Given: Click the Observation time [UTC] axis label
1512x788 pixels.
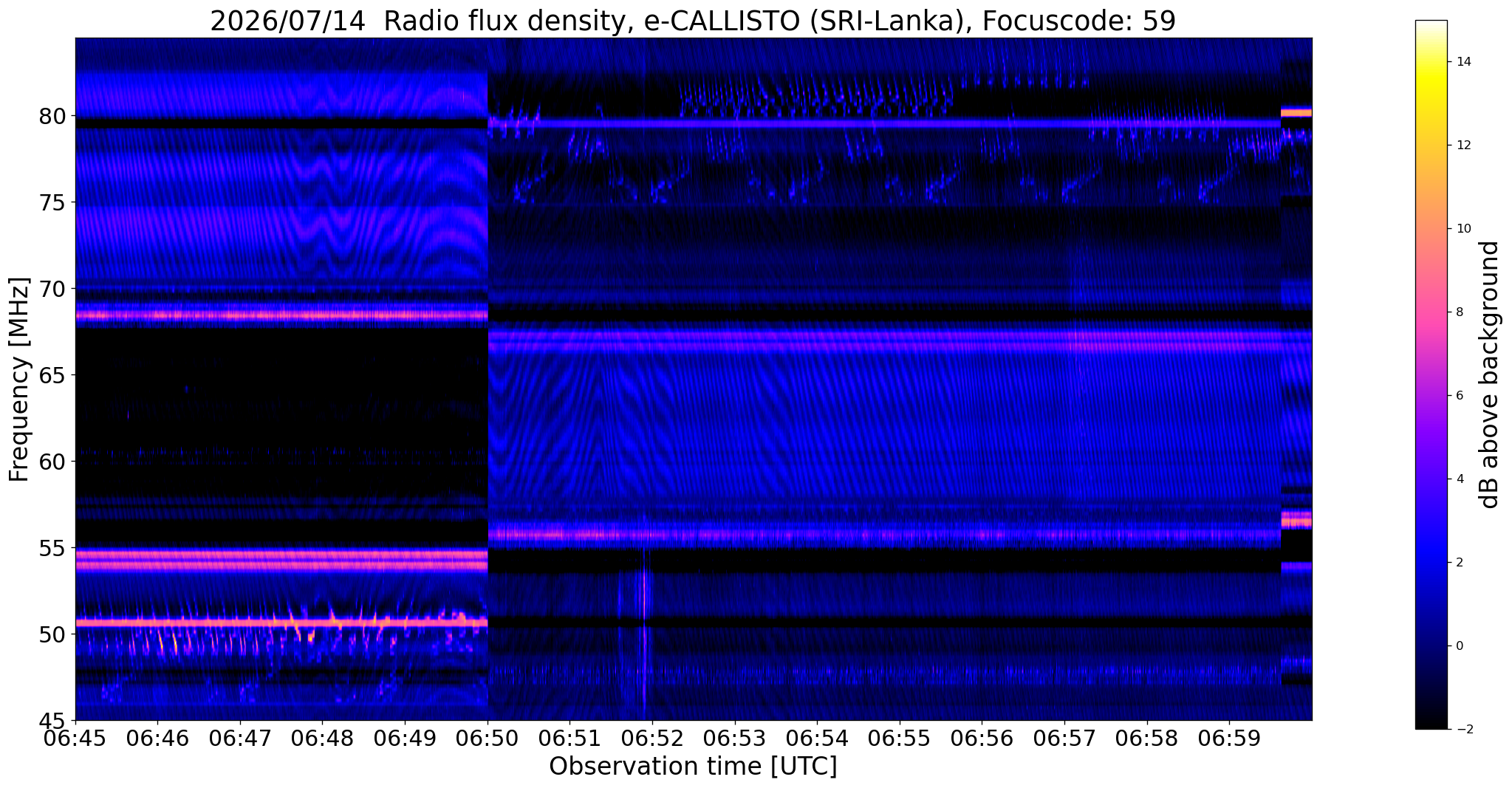Looking at the screenshot, I should pos(693,767).
